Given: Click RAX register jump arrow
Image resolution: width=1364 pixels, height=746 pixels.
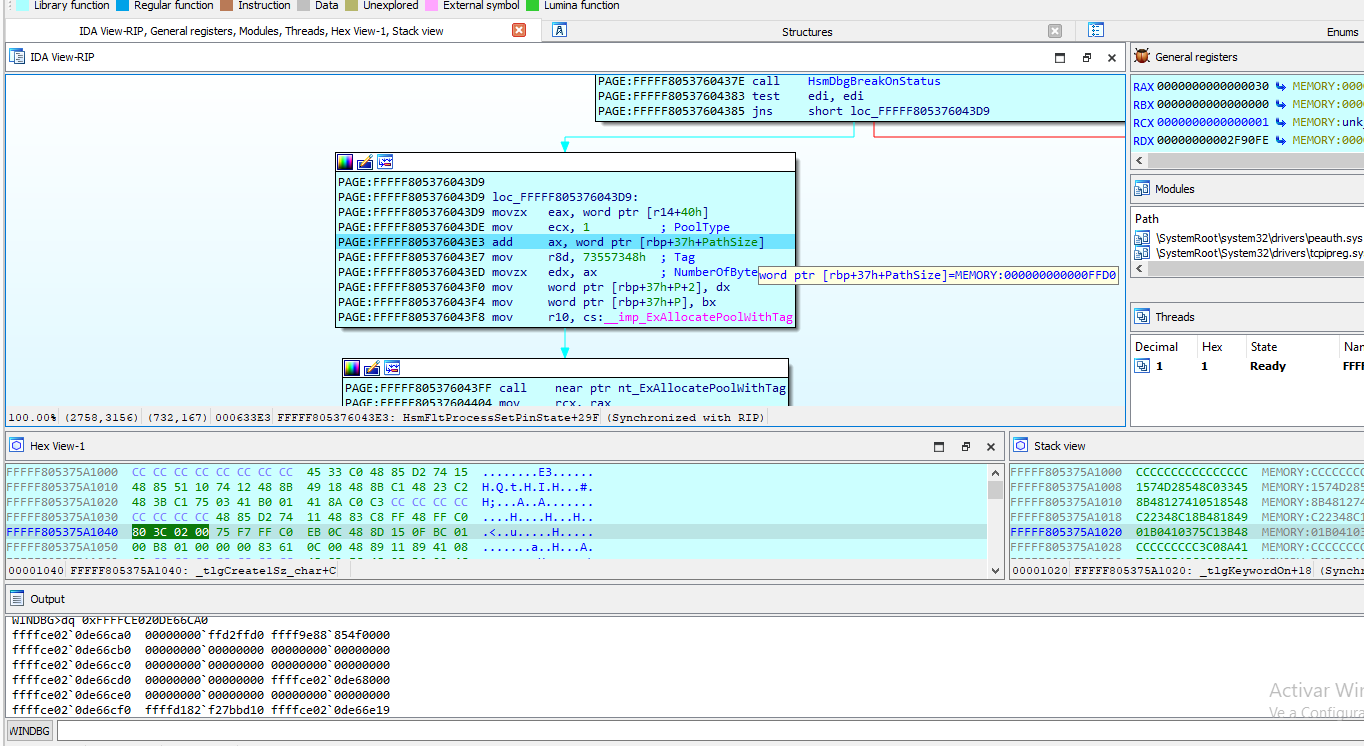Looking at the screenshot, I should coord(1280,87).
